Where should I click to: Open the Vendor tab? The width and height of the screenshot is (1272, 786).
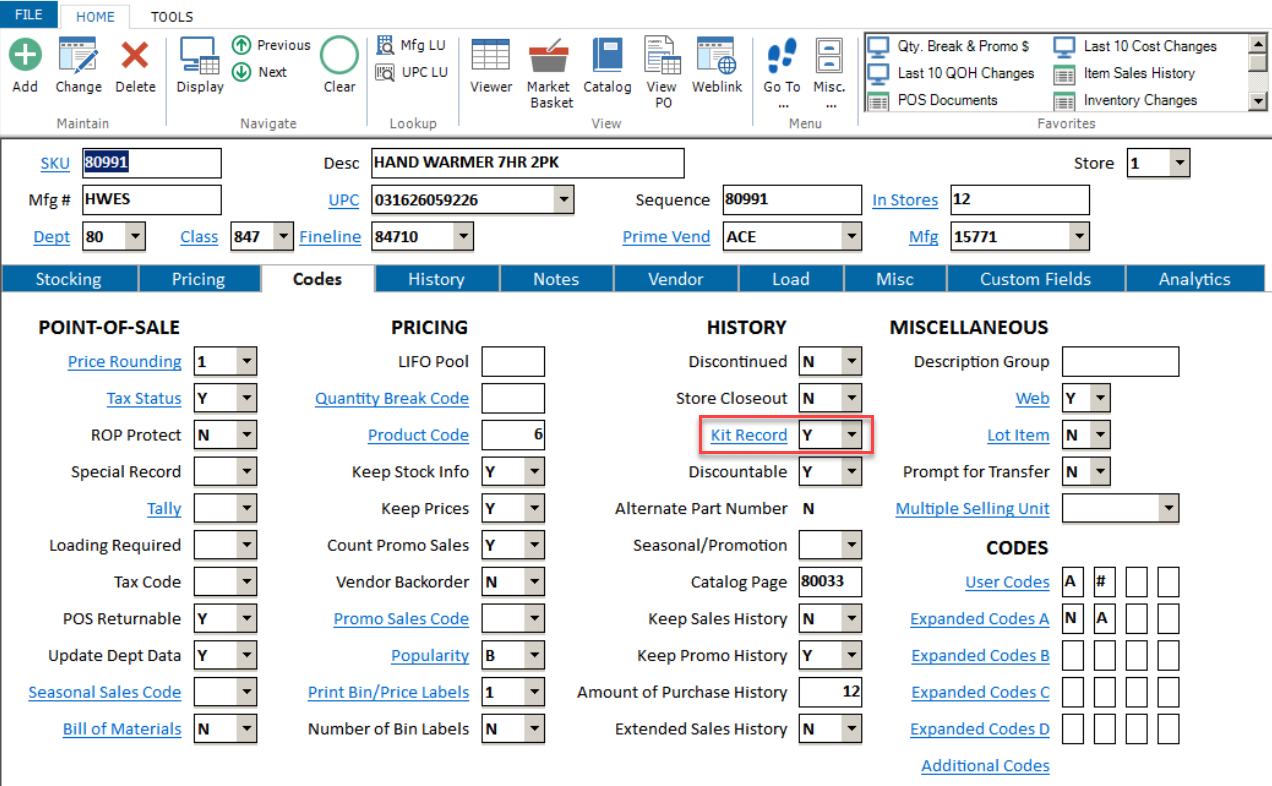tap(676, 279)
